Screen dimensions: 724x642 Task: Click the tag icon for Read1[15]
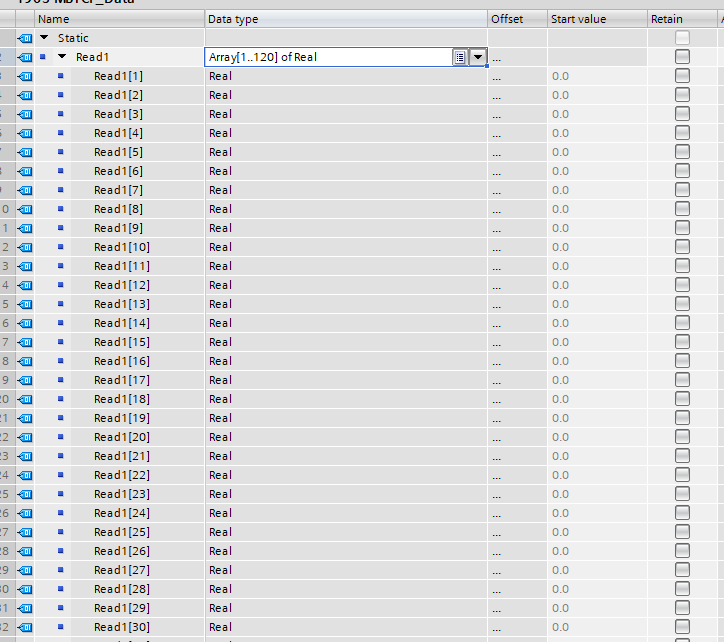click(25, 342)
